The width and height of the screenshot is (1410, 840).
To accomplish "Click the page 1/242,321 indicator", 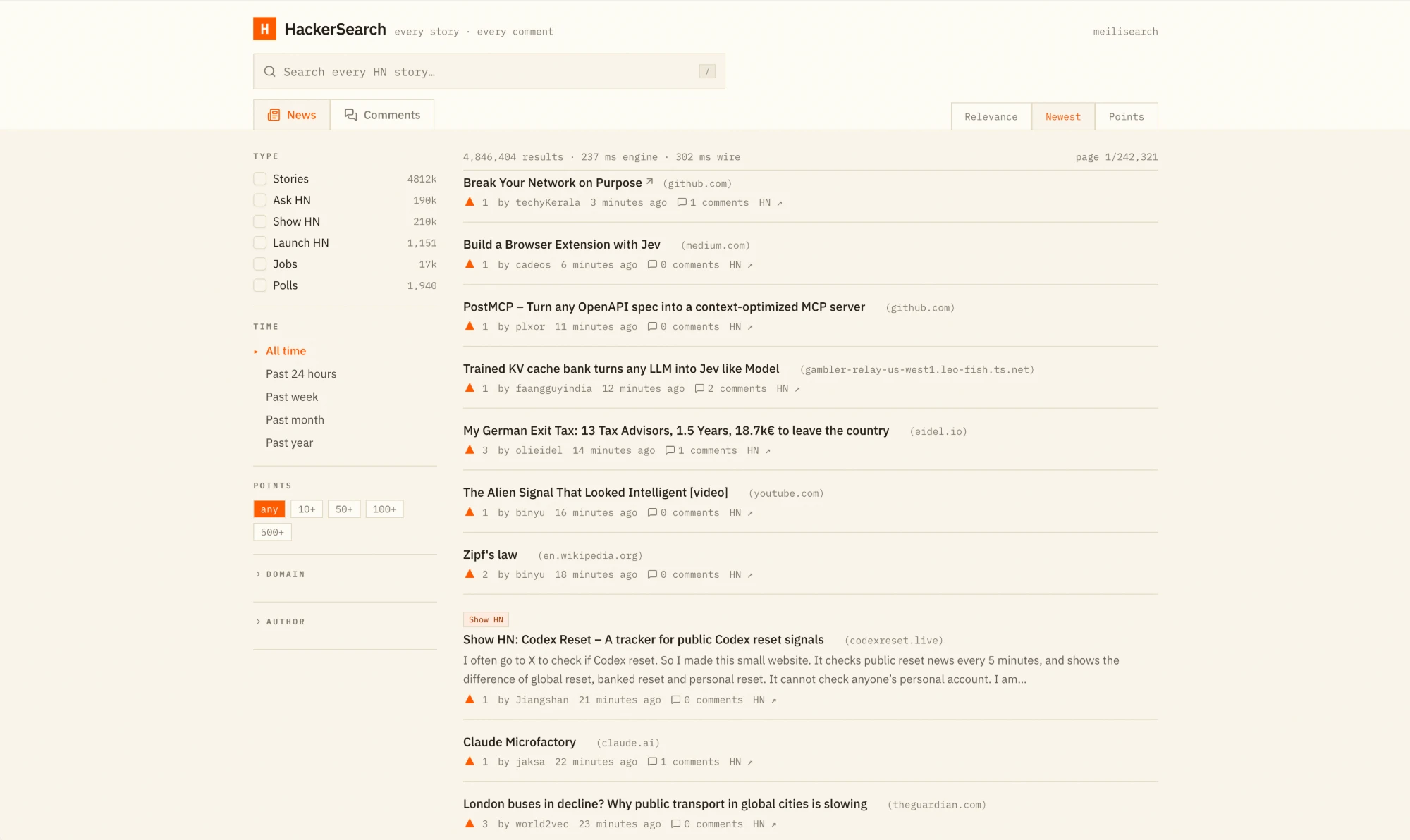I will click(1116, 157).
